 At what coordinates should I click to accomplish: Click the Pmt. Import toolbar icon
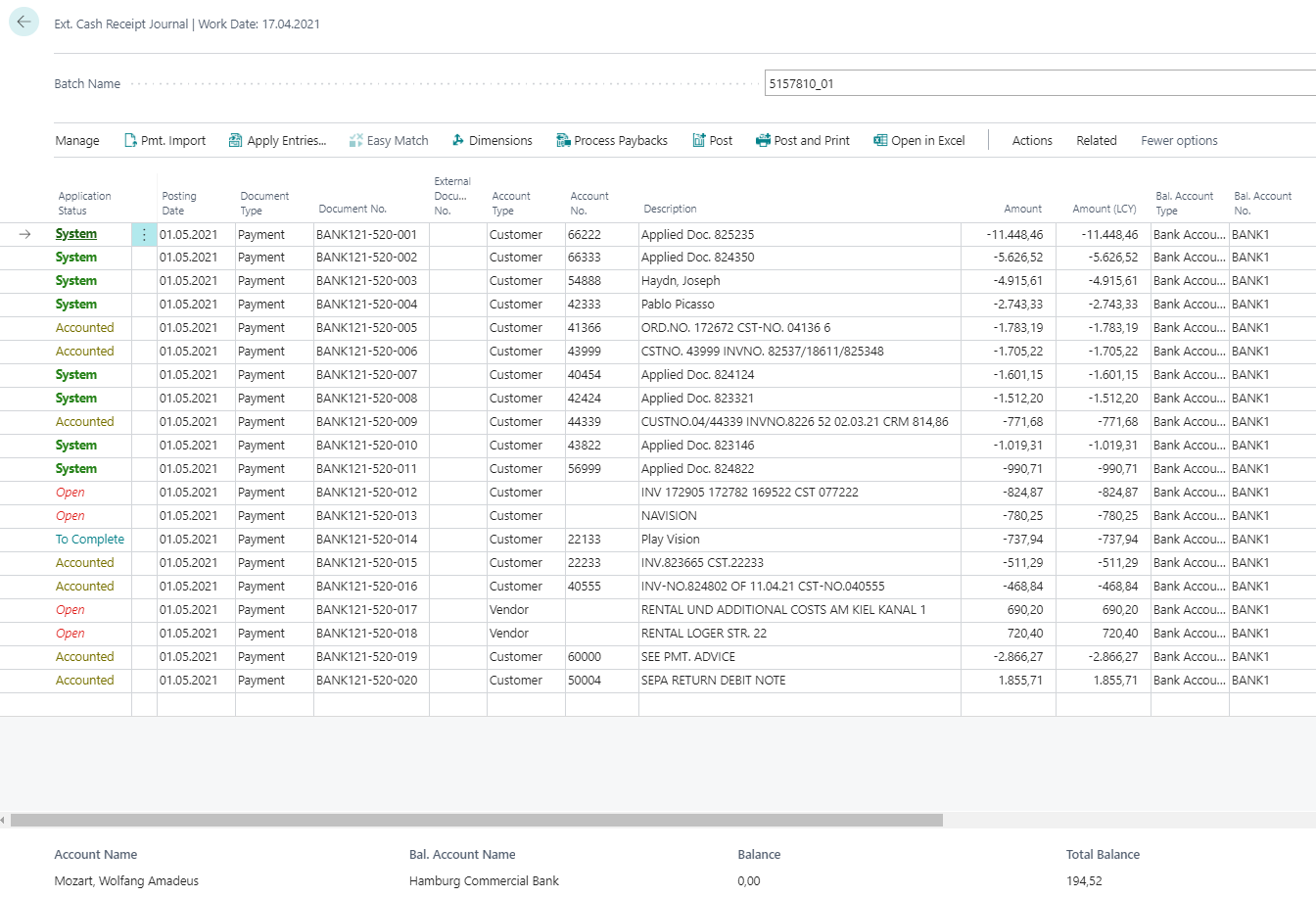(x=164, y=140)
